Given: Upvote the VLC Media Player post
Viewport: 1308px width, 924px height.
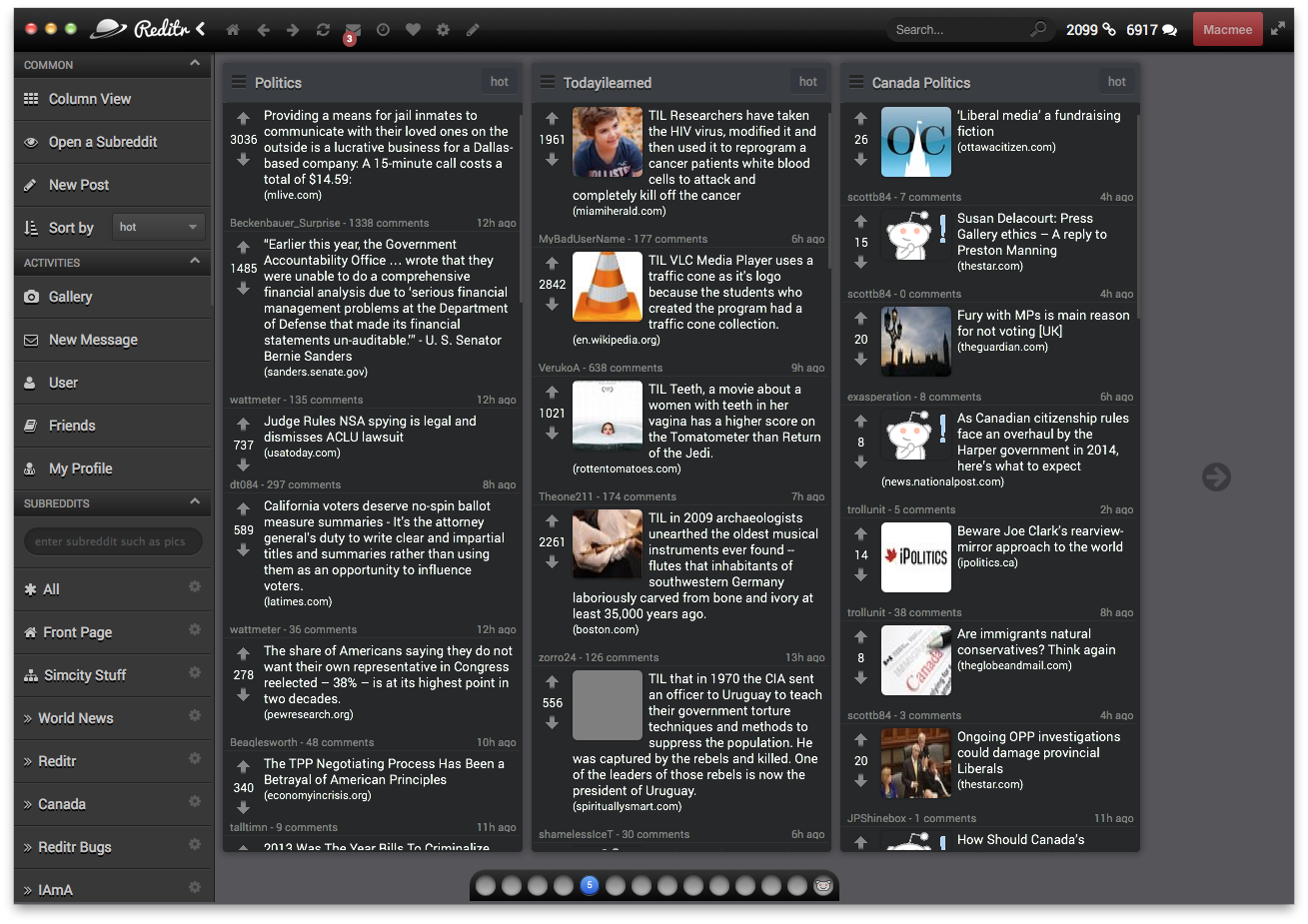Looking at the screenshot, I should 552,264.
